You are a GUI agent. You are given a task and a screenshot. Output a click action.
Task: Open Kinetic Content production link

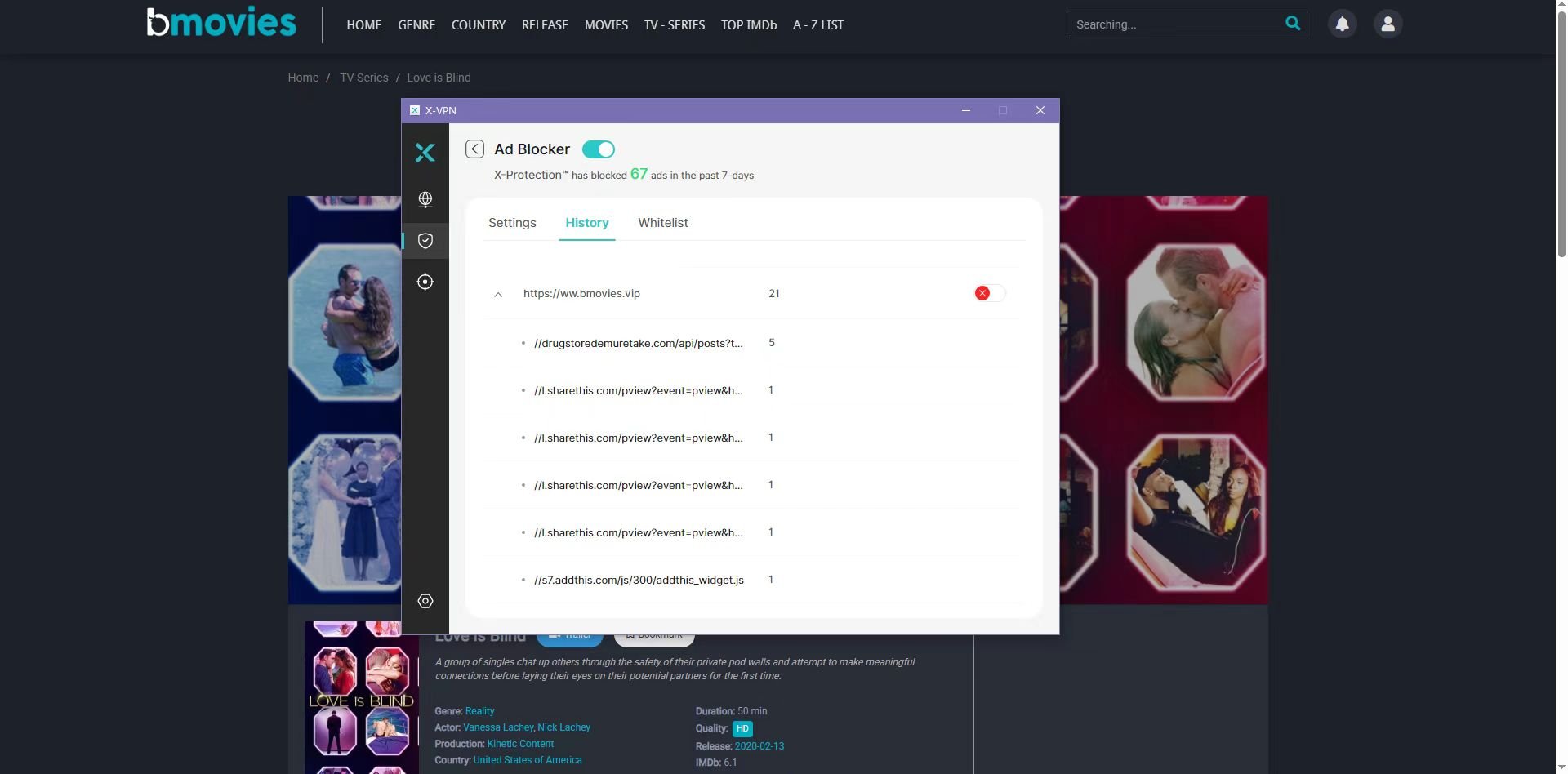(520, 744)
